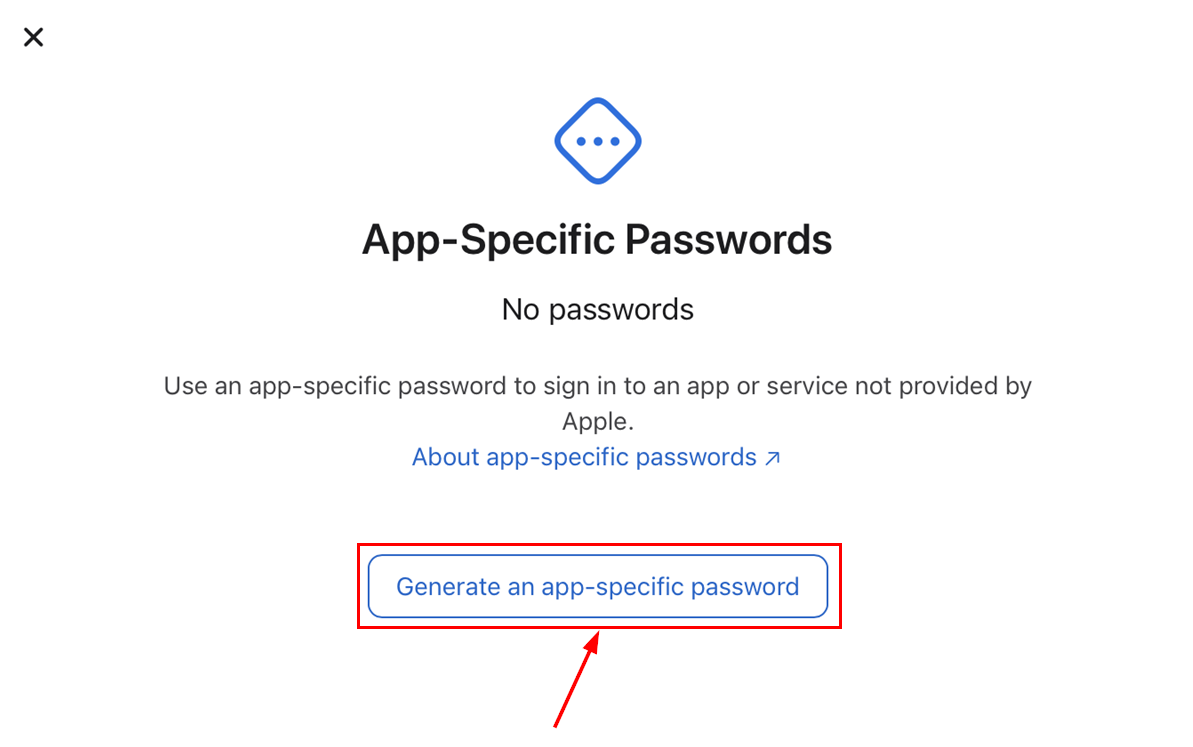Click the blue diamond password icon
Screen dimensions: 1193x747
(598, 141)
